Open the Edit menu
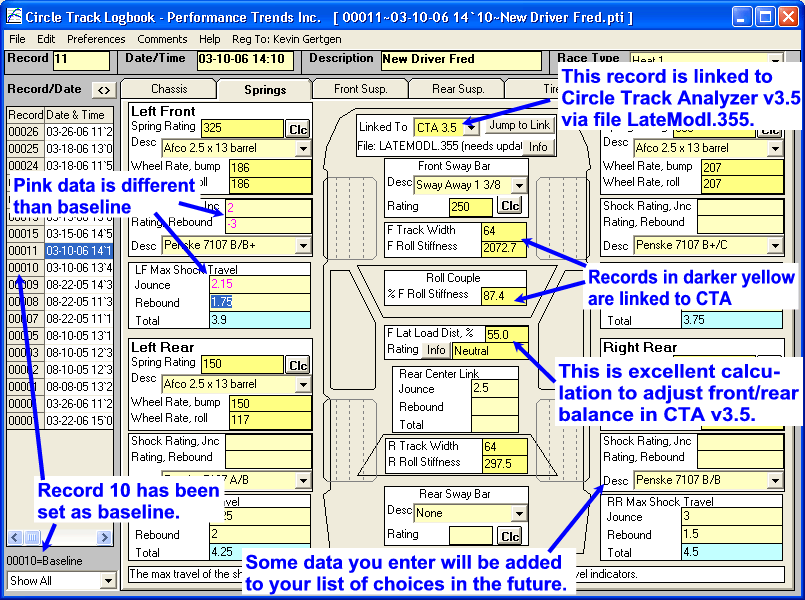Viewport: 805px width, 600px height. [x=46, y=39]
